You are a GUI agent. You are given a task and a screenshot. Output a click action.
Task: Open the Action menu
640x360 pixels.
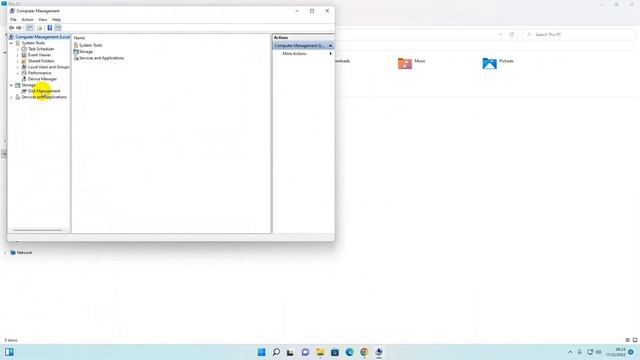(x=27, y=20)
